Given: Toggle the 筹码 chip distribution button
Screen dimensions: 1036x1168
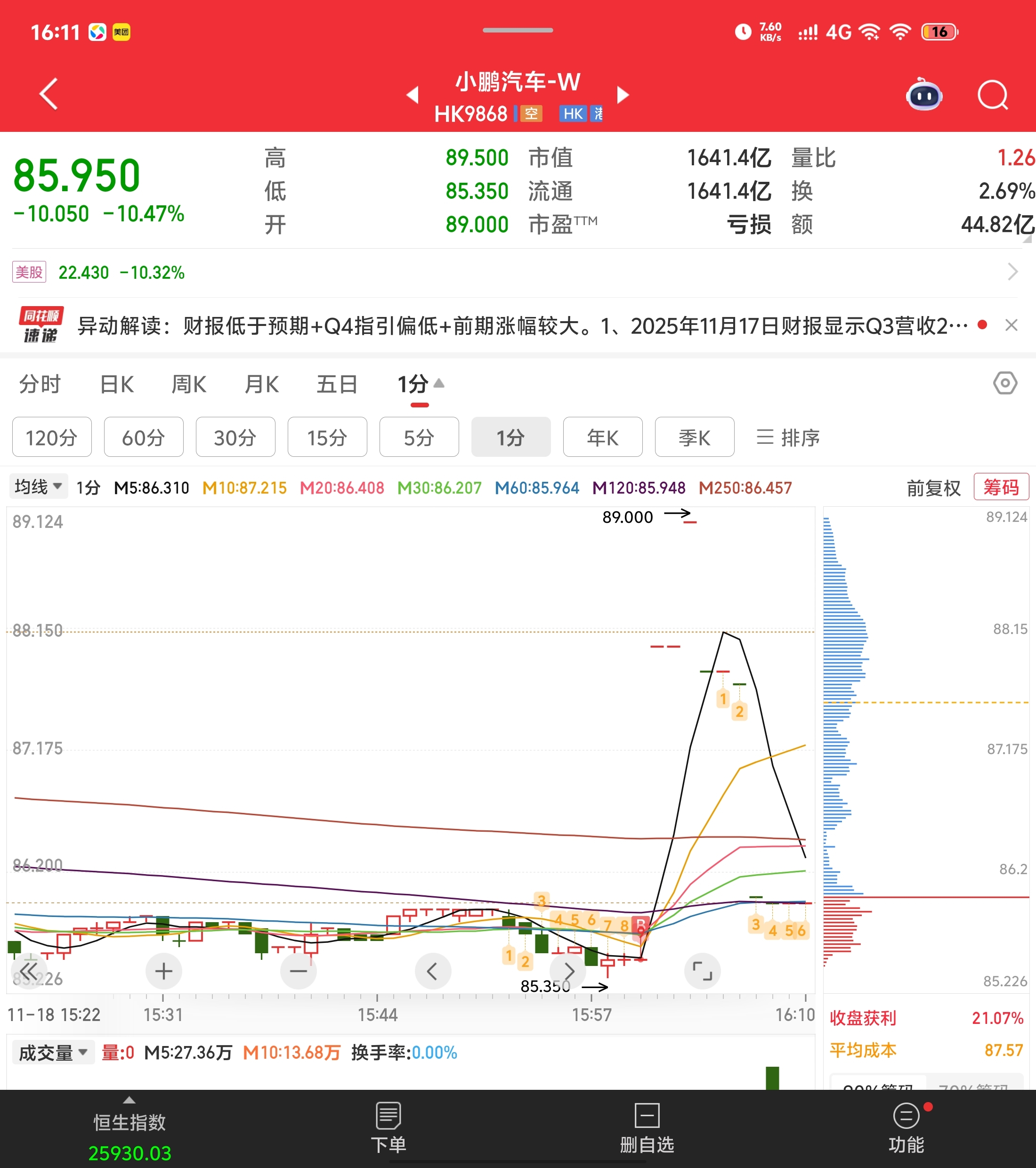Looking at the screenshot, I should [x=1001, y=487].
